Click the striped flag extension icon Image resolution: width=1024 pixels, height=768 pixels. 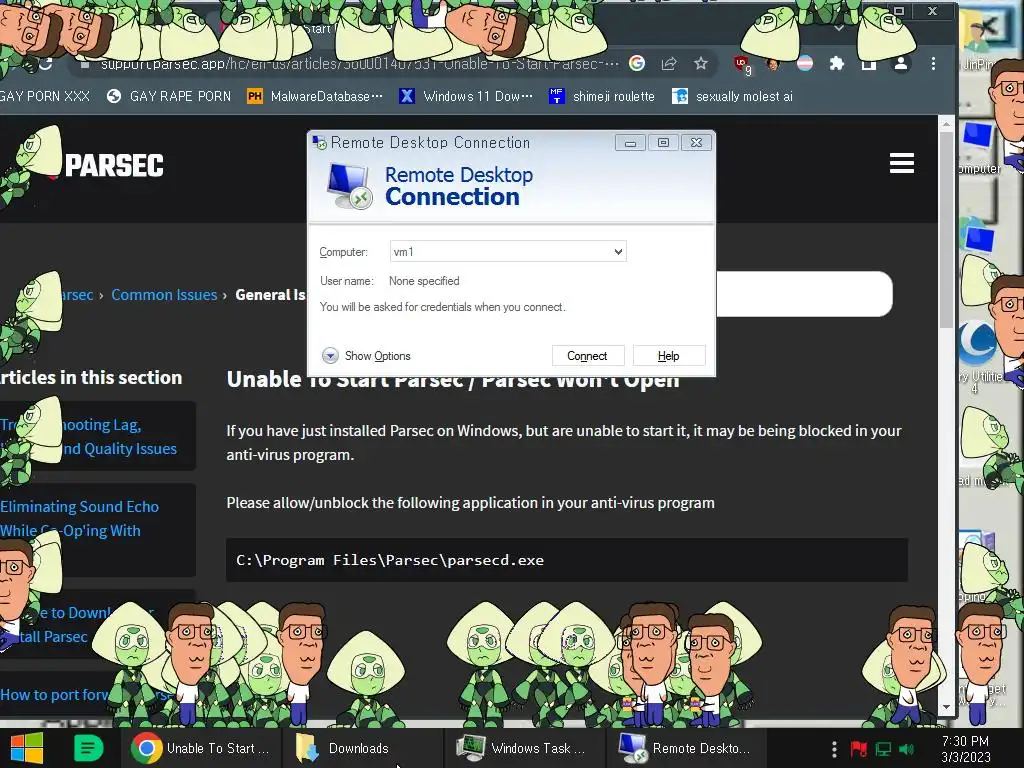(x=805, y=63)
